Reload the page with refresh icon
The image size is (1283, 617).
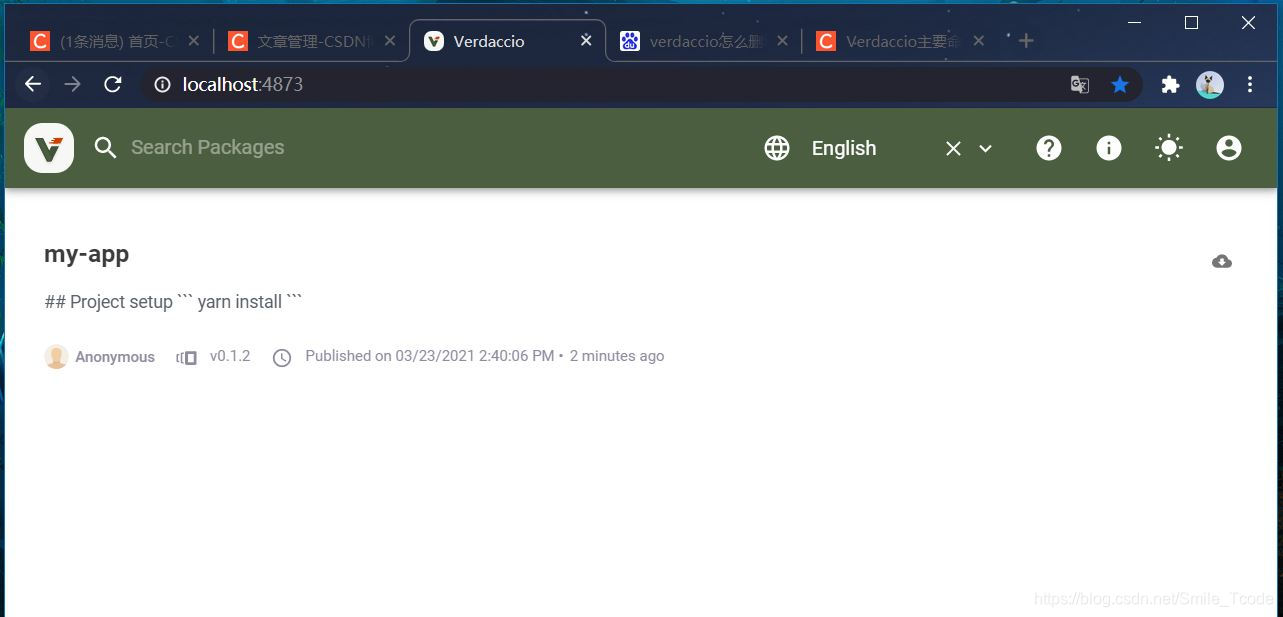click(113, 85)
